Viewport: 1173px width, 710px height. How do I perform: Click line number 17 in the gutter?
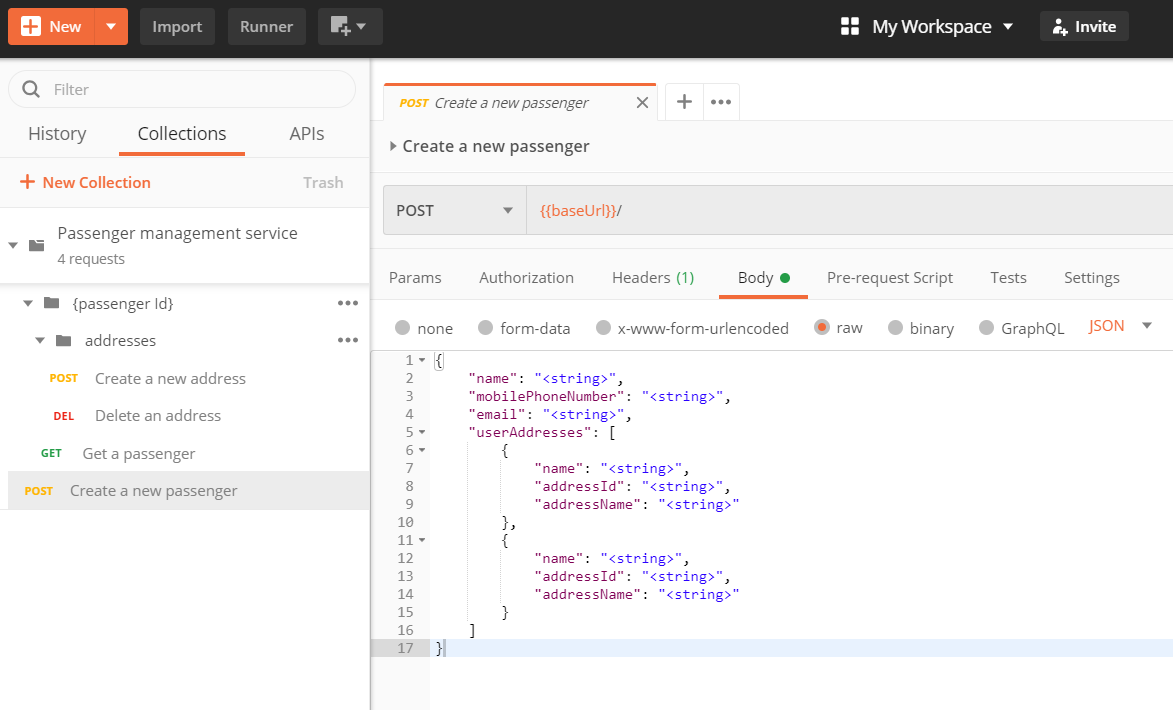click(405, 648)
